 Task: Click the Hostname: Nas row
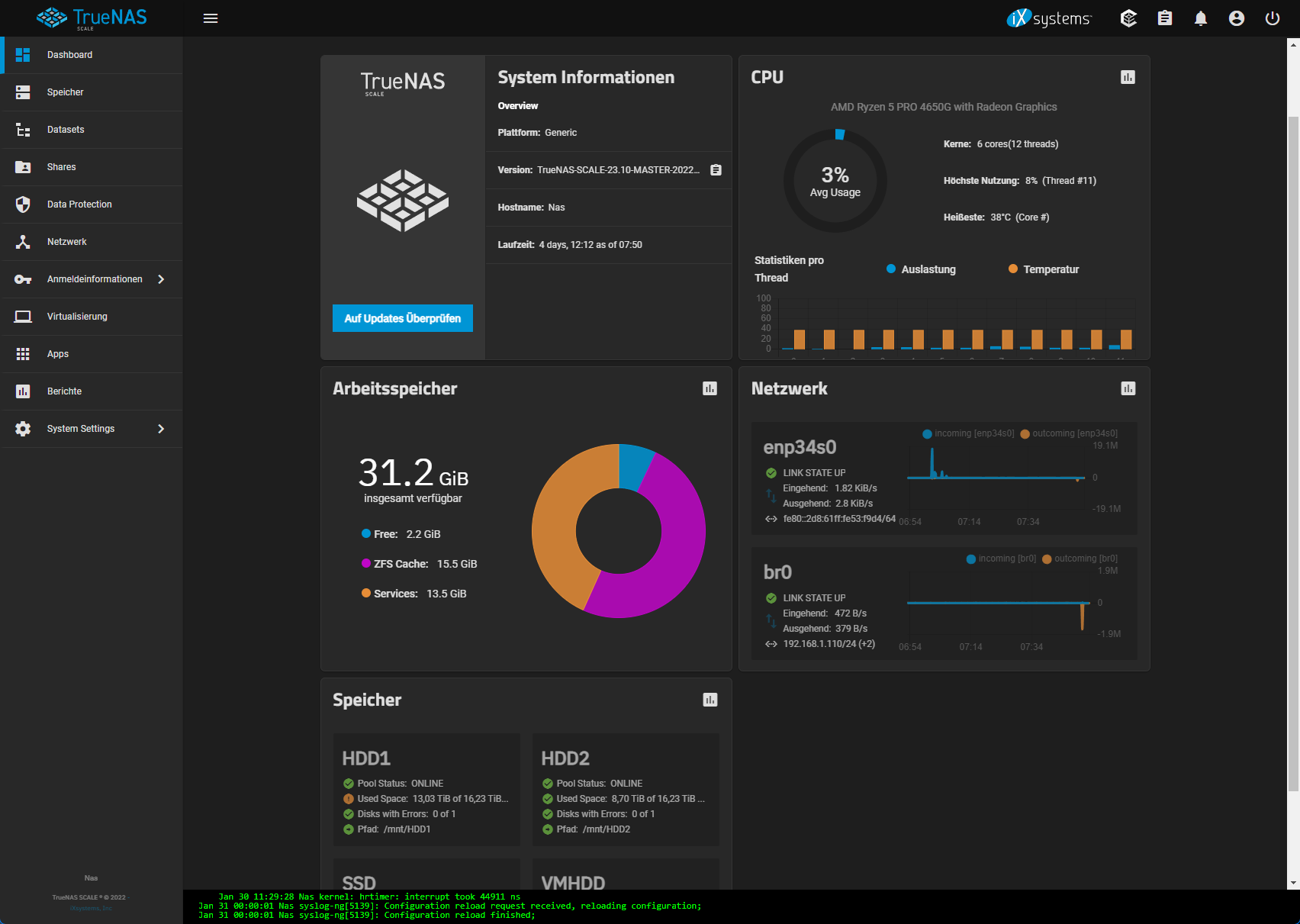click(608, 208)
